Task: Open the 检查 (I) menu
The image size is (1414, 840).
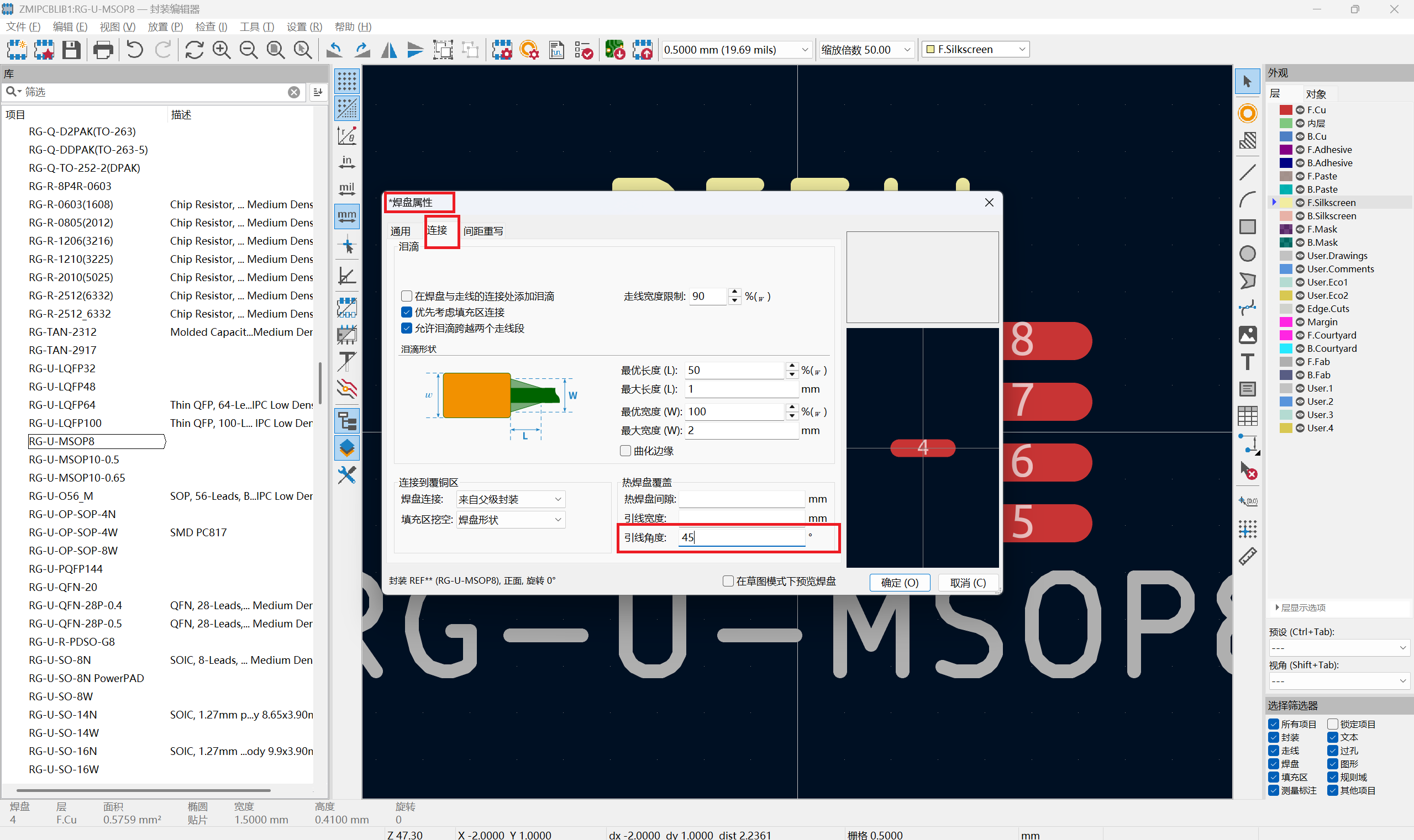Action: coord(211,27)
